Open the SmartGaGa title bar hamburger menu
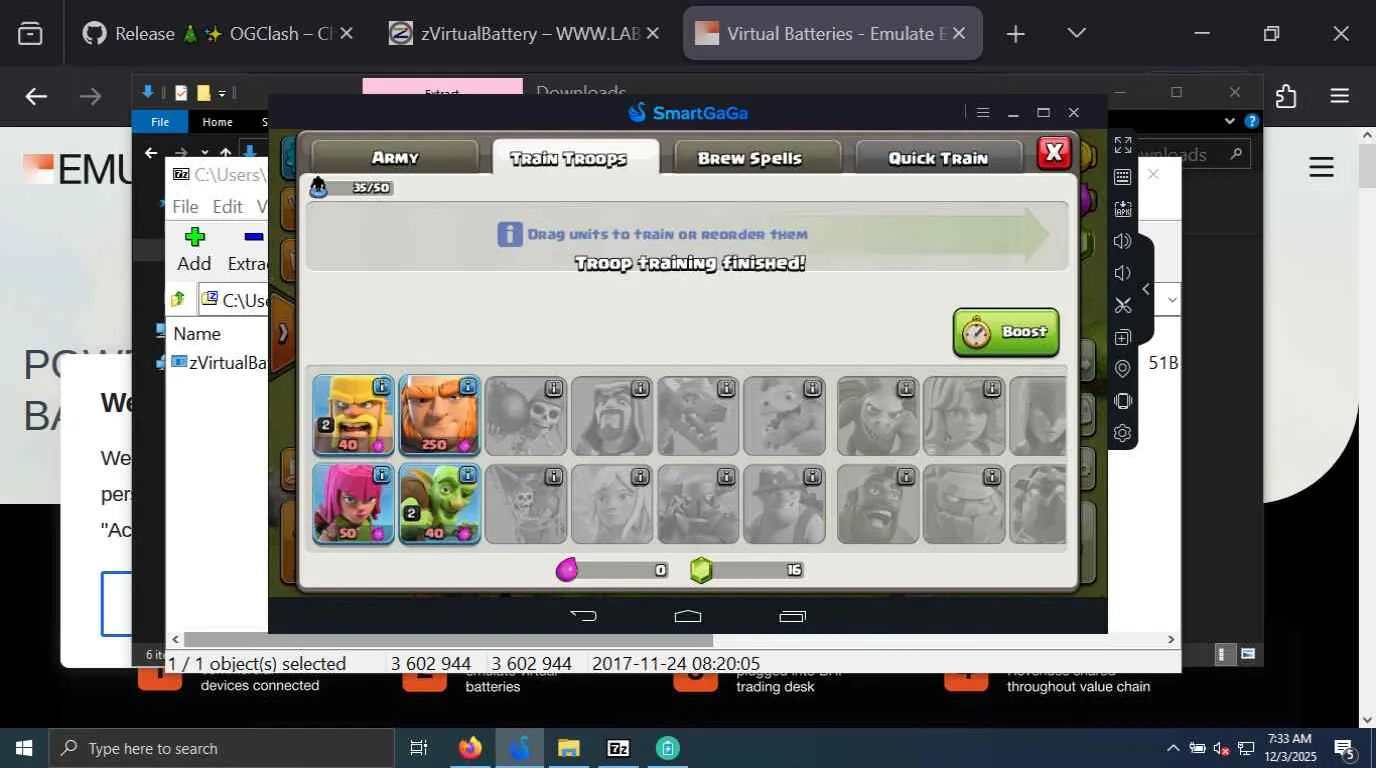This screenshot has width=1376, height=768. click(x=983, y=113)
